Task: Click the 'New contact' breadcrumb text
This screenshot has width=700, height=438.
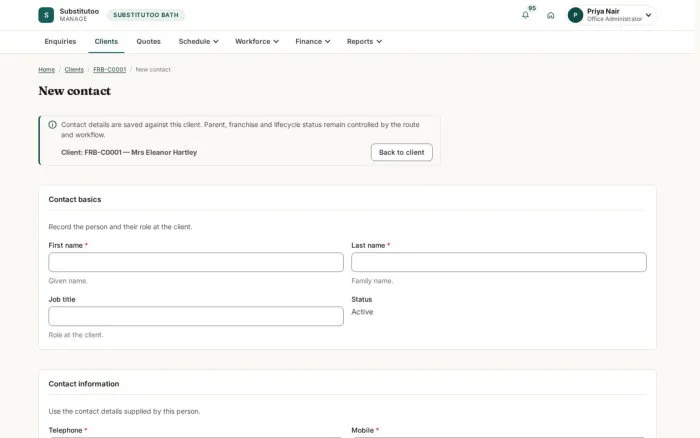Action: [153, 70]
